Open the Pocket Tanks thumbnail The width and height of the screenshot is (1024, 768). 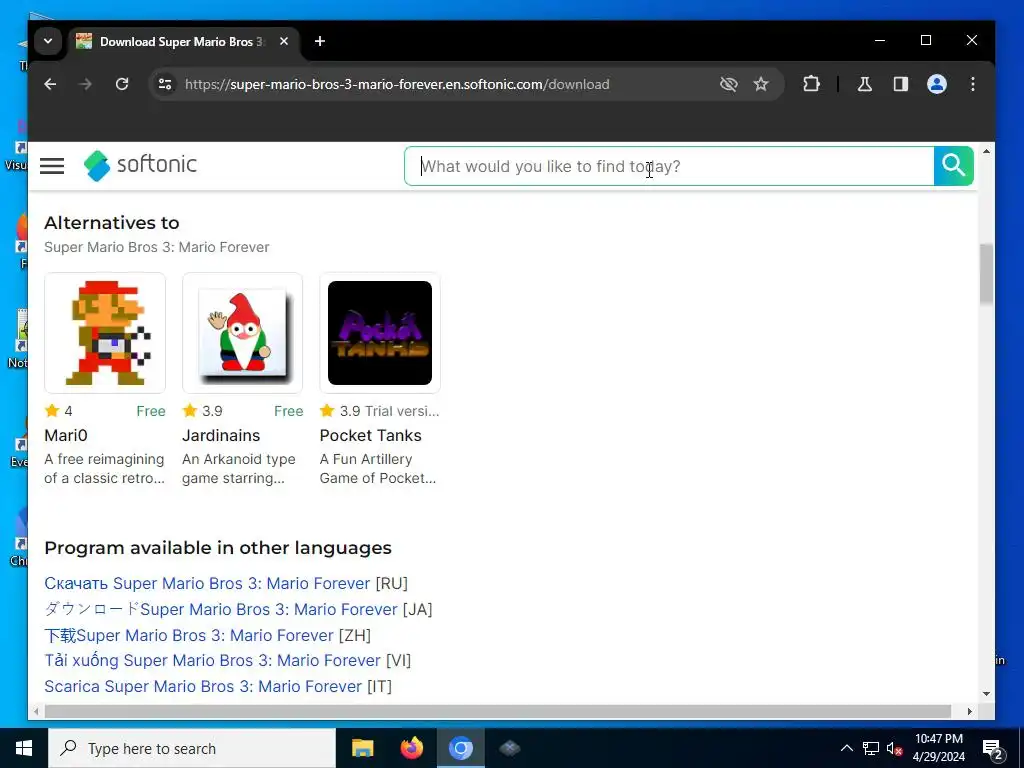[x=380, y=333]
